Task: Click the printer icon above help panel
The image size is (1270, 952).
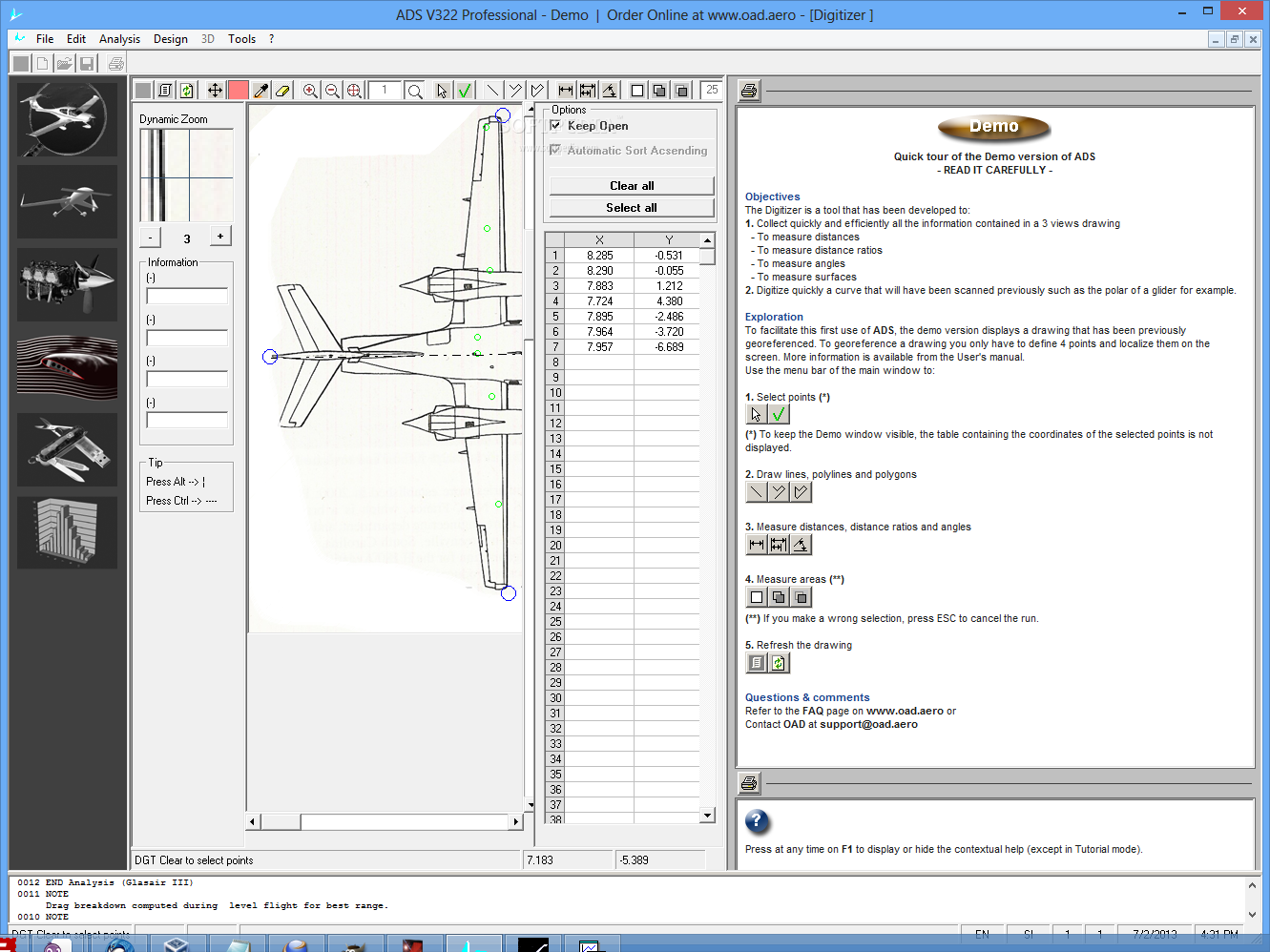Action: 749,783
